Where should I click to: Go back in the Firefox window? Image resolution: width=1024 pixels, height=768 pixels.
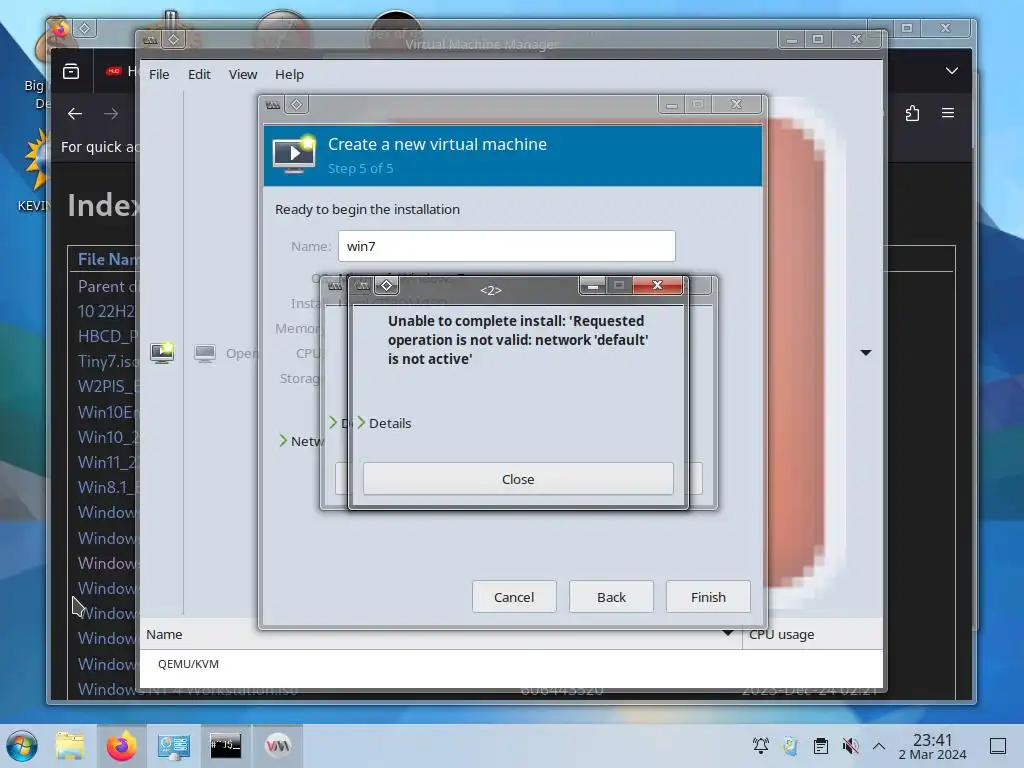(75, 114)
